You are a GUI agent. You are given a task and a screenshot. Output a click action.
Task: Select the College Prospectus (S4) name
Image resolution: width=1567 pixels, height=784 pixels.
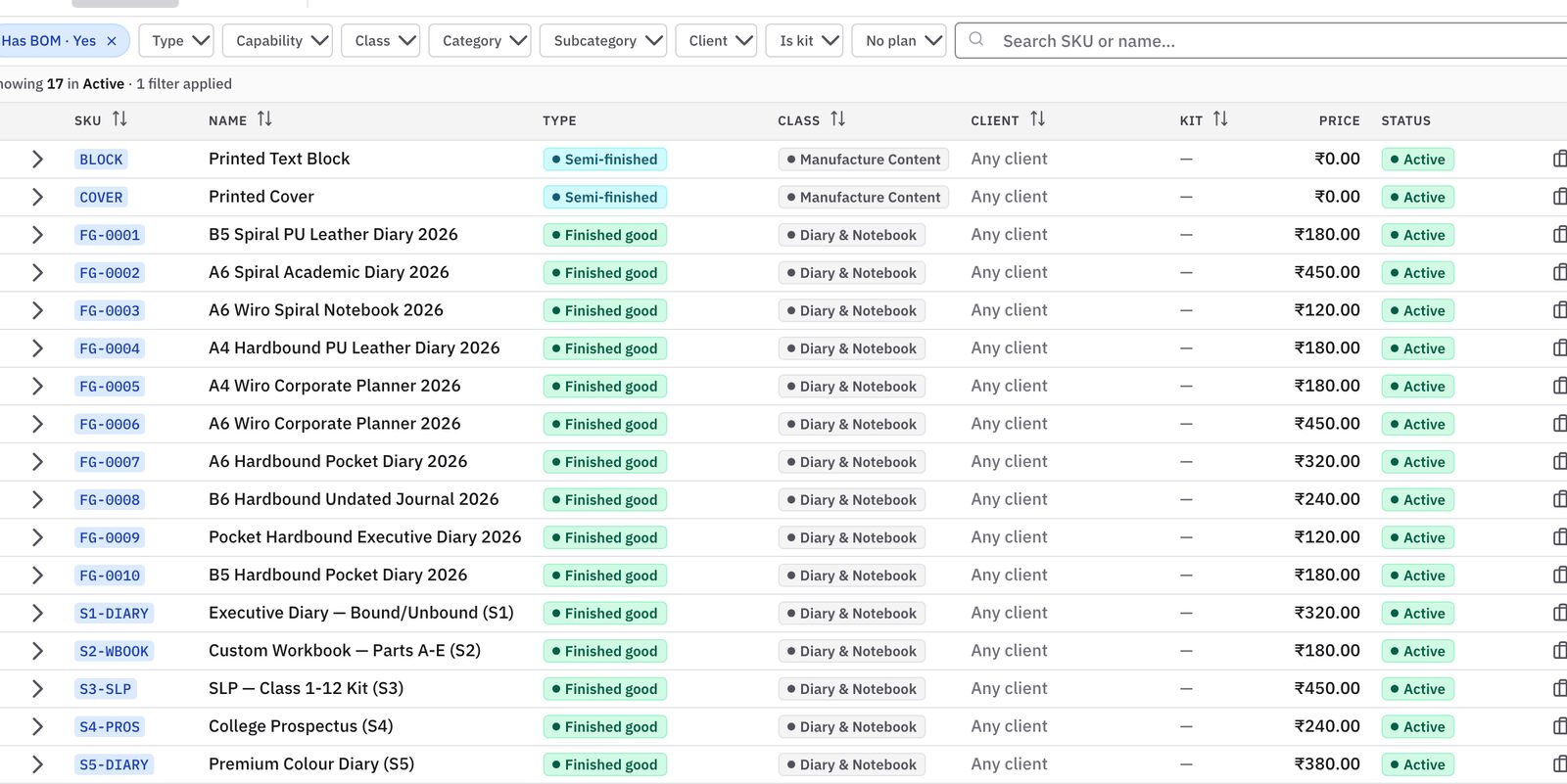click(x=301, y=726)
